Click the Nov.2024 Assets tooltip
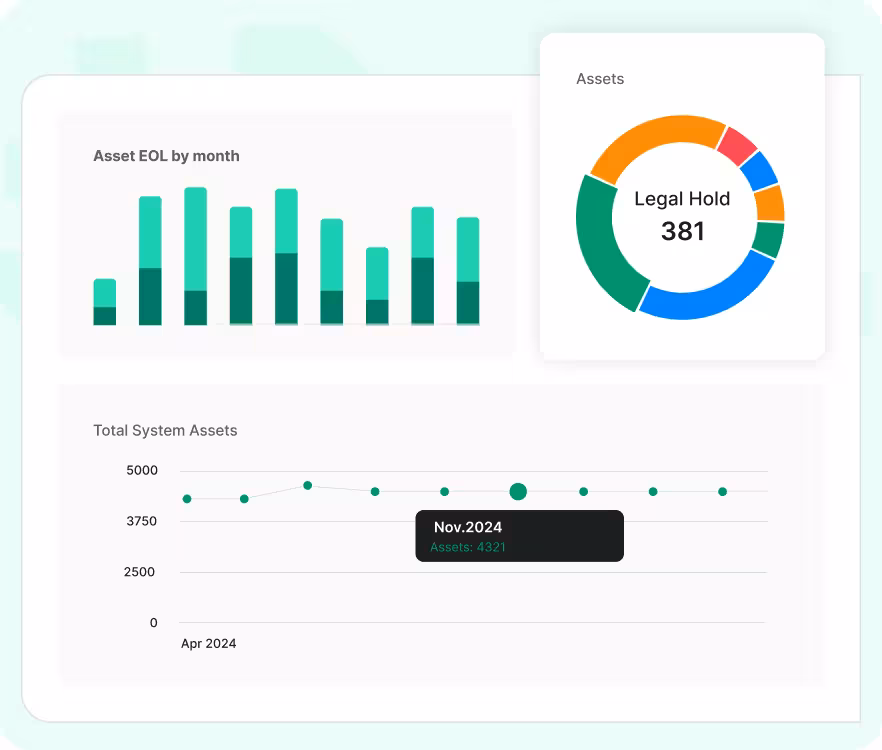Viewport: 882px width, 750px height. pos(519,536)
